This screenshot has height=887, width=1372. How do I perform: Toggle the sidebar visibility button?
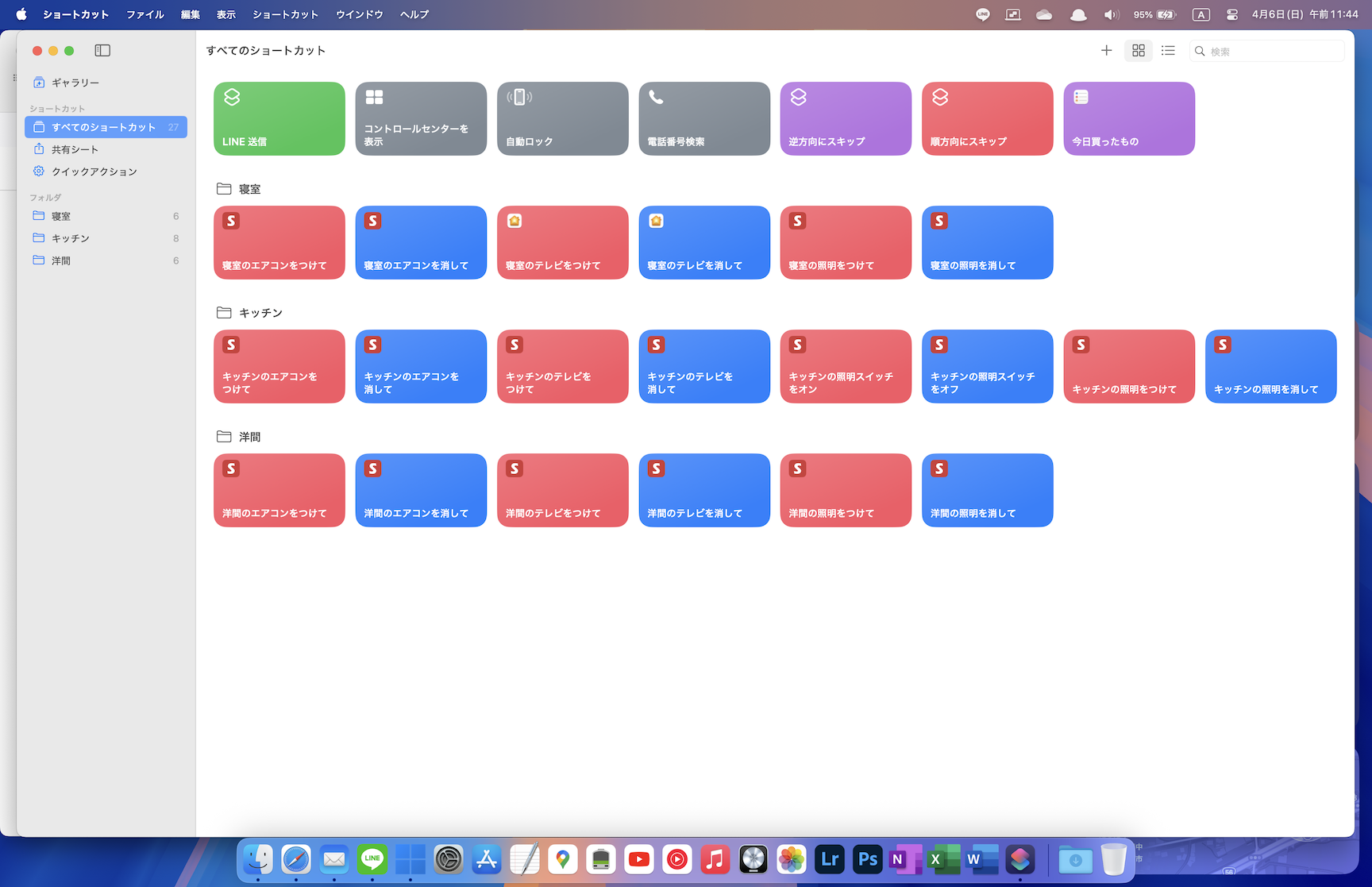click(102, 51)
